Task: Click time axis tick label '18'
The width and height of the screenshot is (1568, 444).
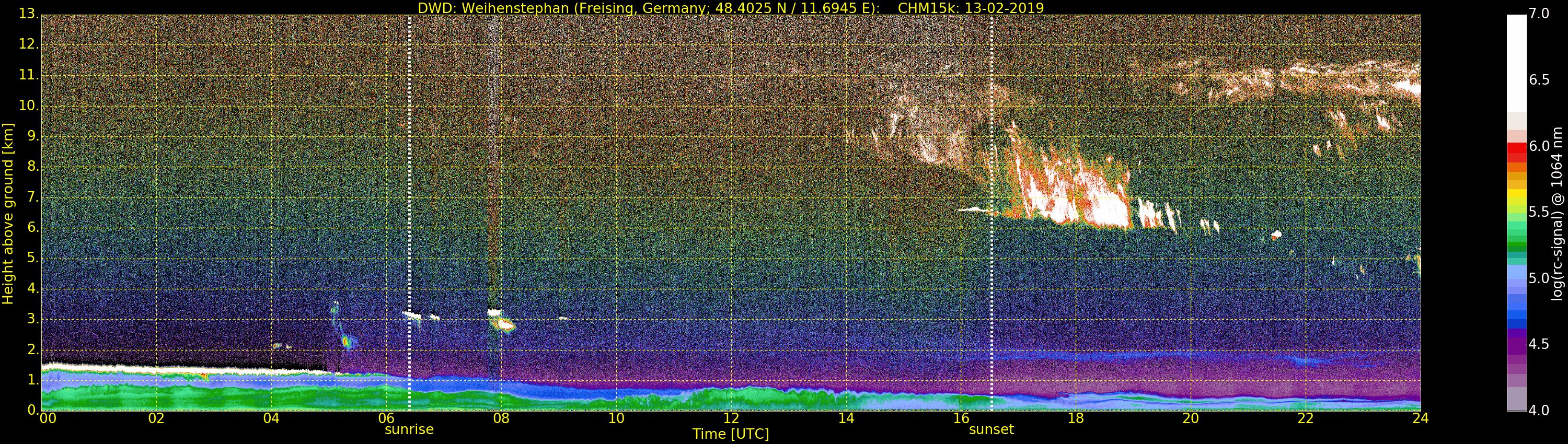Action: pos(1076,418)
